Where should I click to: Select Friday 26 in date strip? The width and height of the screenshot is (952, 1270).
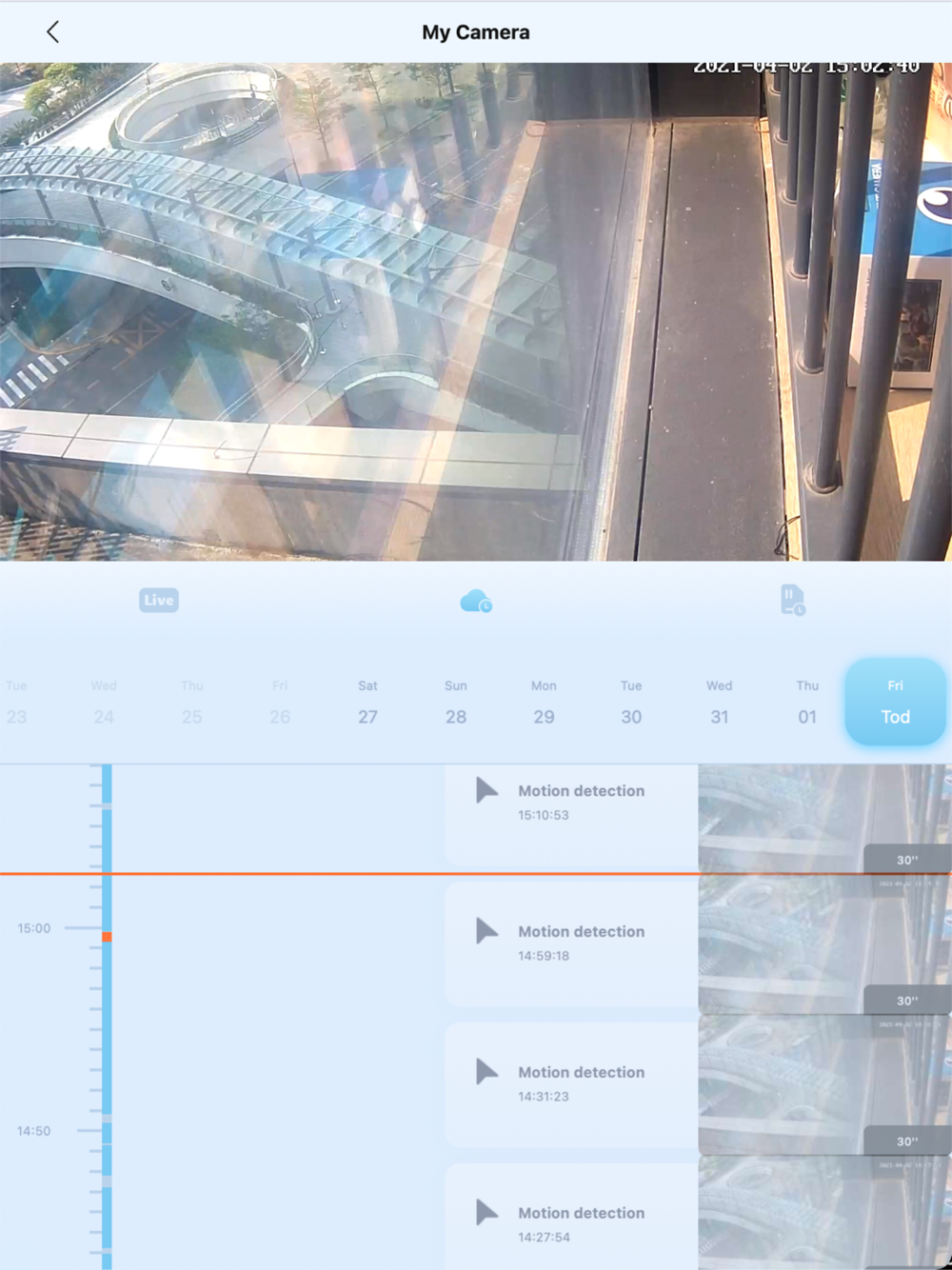pyautogui.click(x=280, y=703)
